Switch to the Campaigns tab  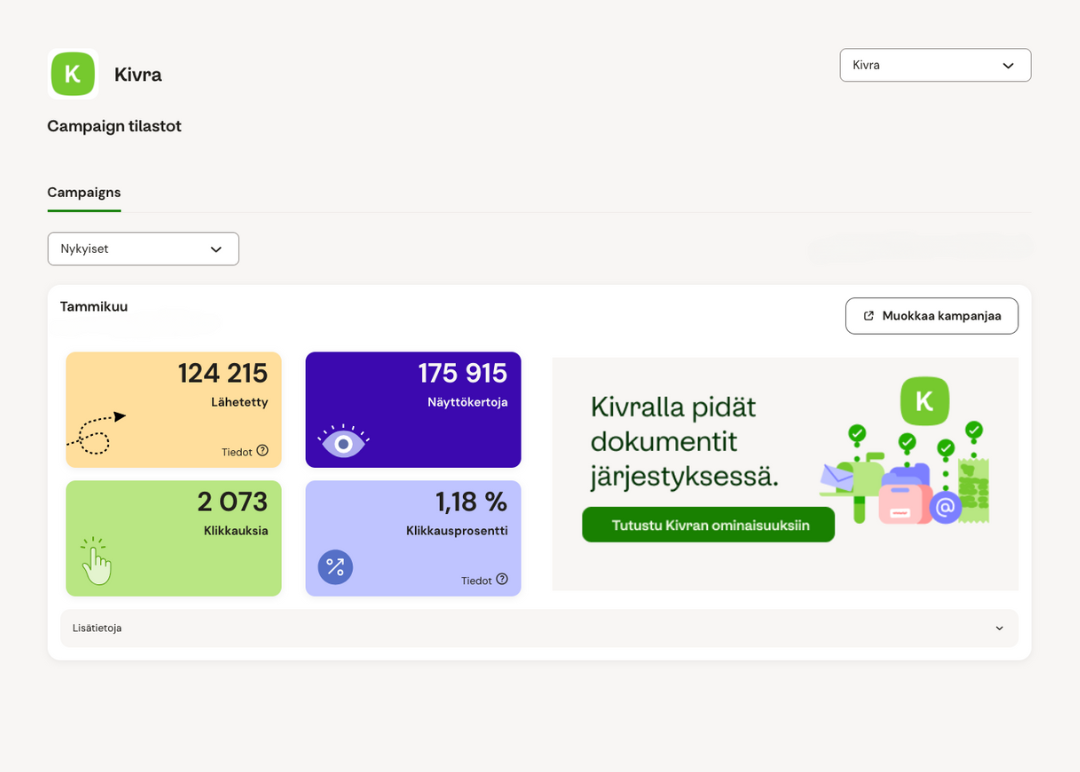click(84, 192)
